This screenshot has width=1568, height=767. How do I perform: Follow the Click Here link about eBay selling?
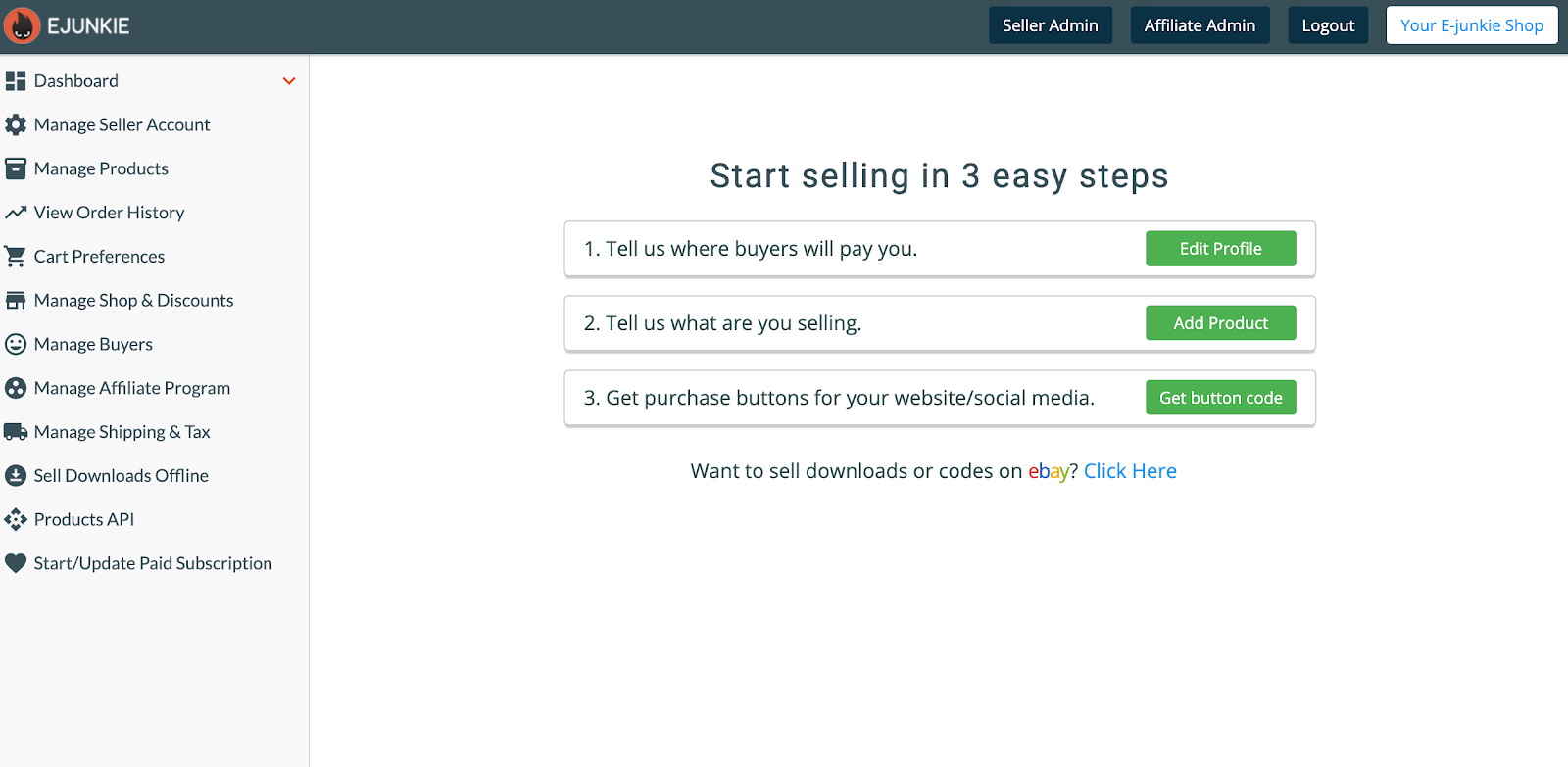[1129, 470]
